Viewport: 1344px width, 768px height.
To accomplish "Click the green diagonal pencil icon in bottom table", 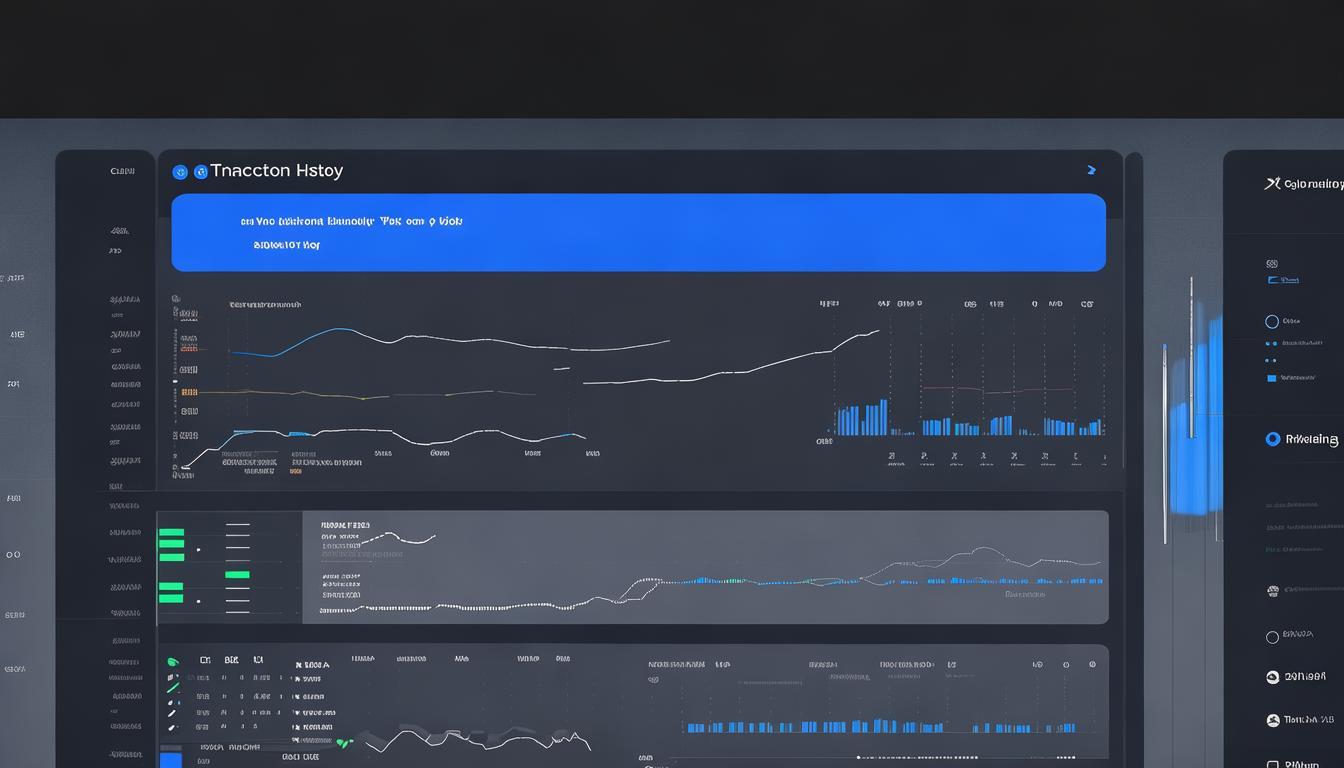I will point(173,688).
